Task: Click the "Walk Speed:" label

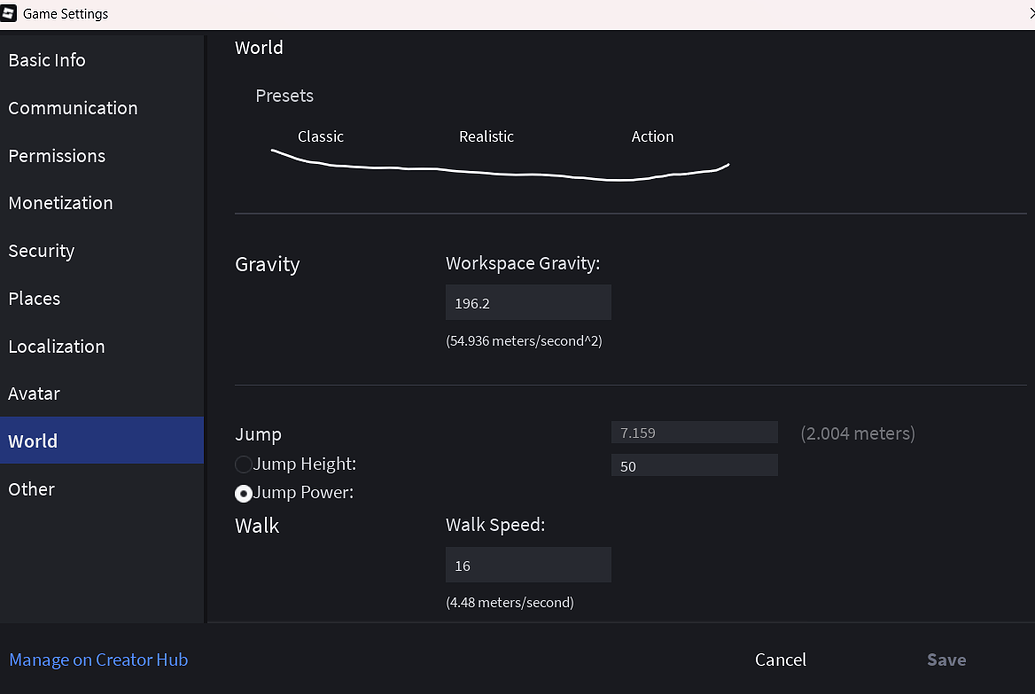Action: pos(496,525)
